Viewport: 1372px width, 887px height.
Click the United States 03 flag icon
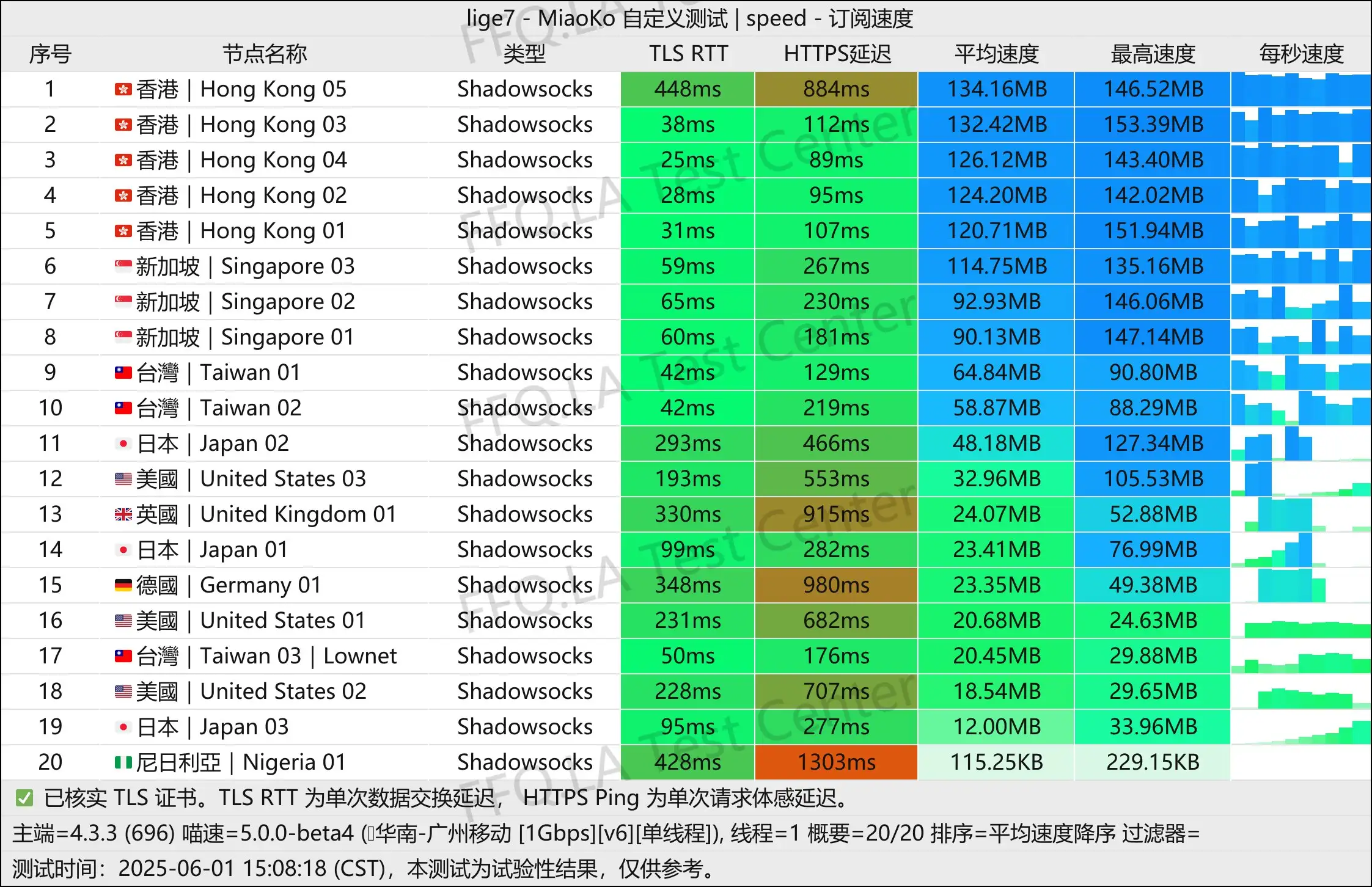pos(123,479)
